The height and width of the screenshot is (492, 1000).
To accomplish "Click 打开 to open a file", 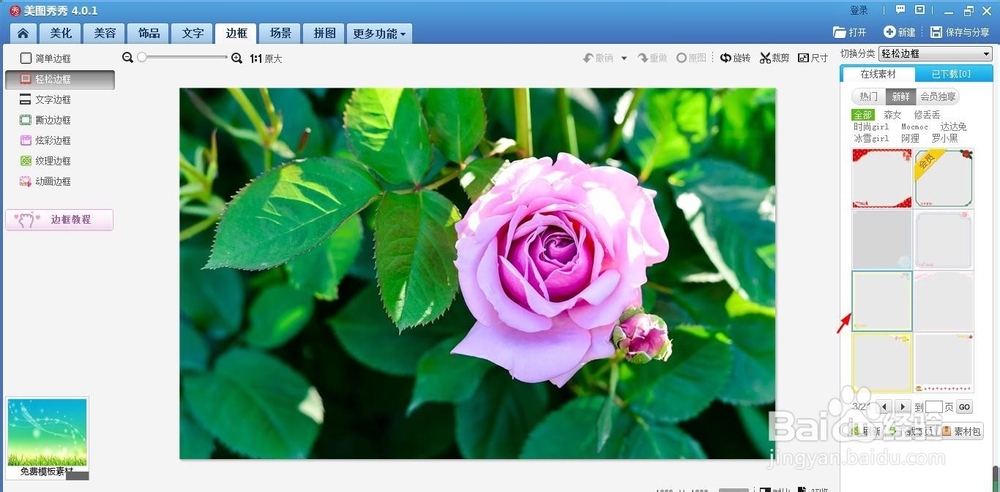I will click(850, 33).
